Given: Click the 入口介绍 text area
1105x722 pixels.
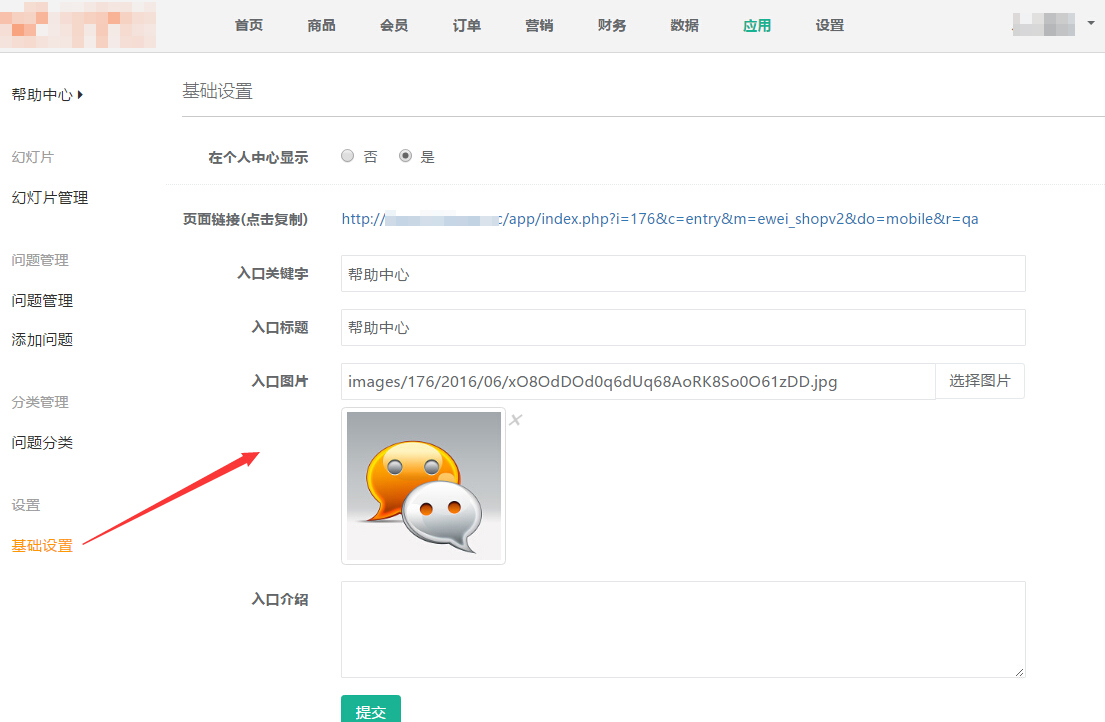Looking at the screenshot, I should tap(683, 630).
